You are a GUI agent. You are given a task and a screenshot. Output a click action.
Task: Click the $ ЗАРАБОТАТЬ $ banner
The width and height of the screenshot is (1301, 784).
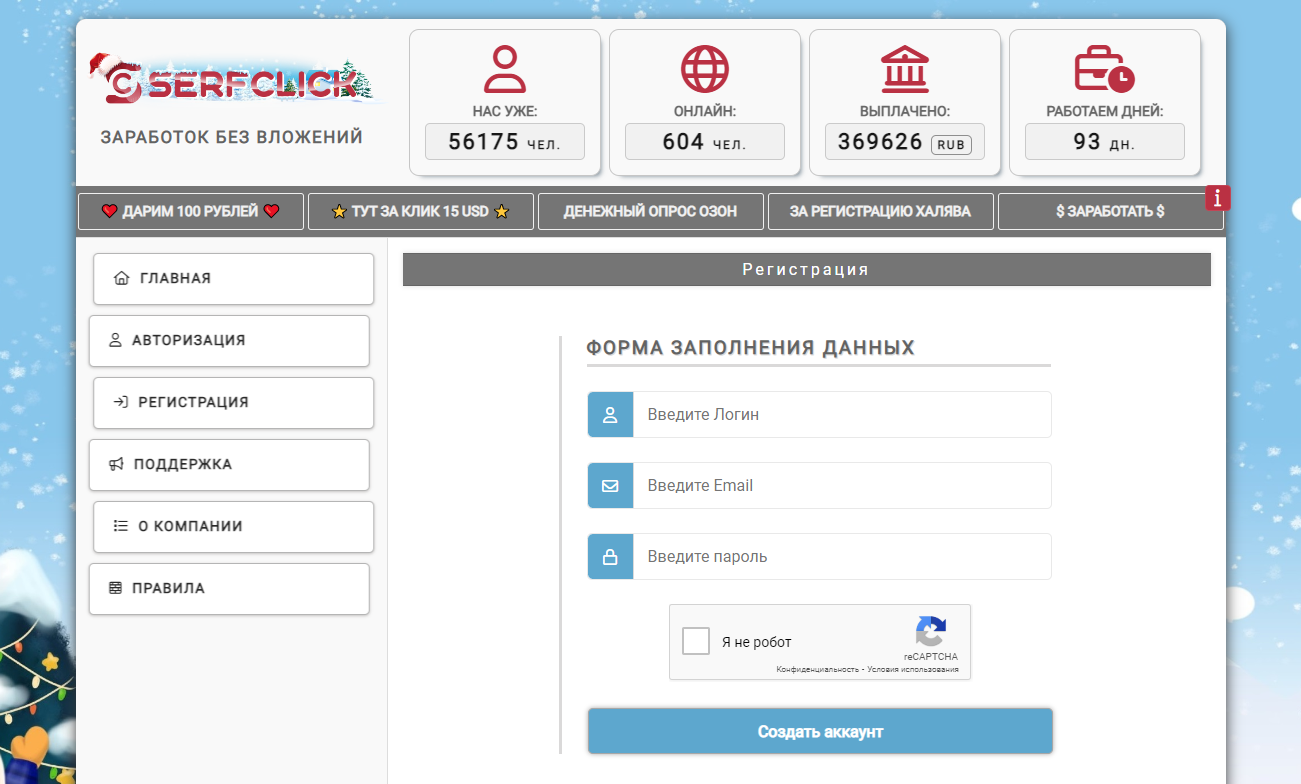click(x=1110, y=211)
